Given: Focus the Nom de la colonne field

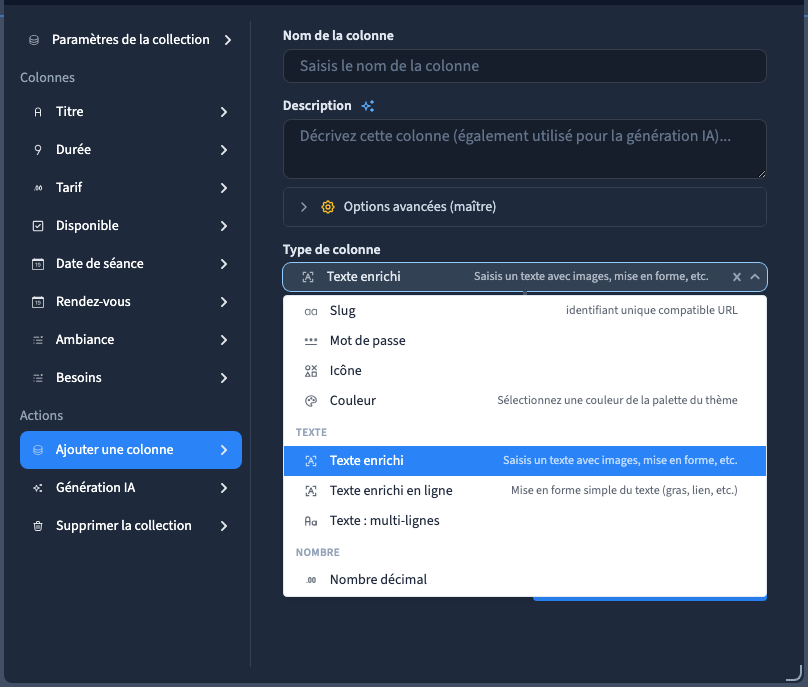Looking at the screenshot, I should [525, 66].
